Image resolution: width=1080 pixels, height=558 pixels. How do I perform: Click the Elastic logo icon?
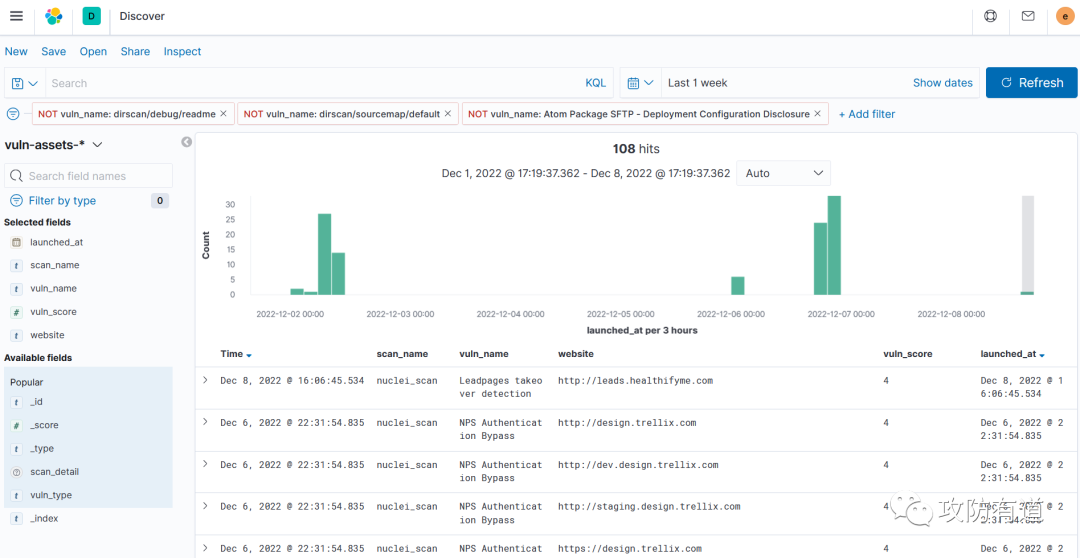tap(53, 16)
